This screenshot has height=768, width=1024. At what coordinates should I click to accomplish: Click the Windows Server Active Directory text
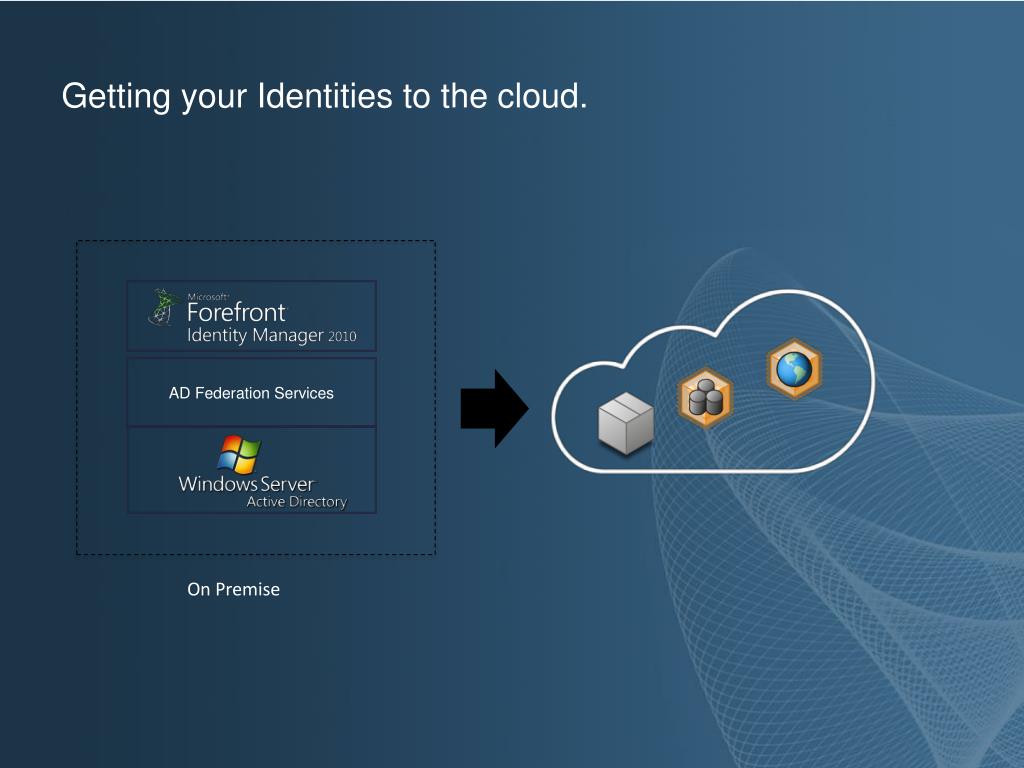[x=263, y=492]
